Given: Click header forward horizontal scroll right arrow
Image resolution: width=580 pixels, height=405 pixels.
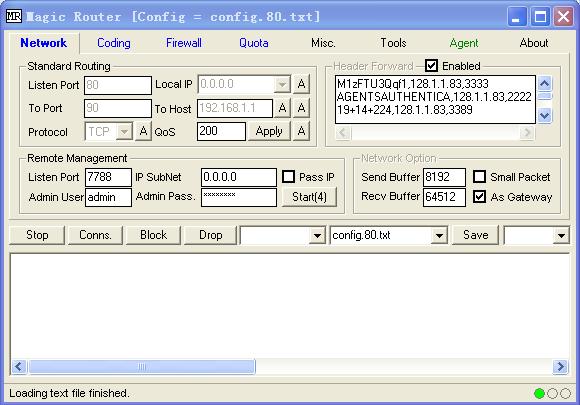Looking at the screenshot, I should [527, 132].
